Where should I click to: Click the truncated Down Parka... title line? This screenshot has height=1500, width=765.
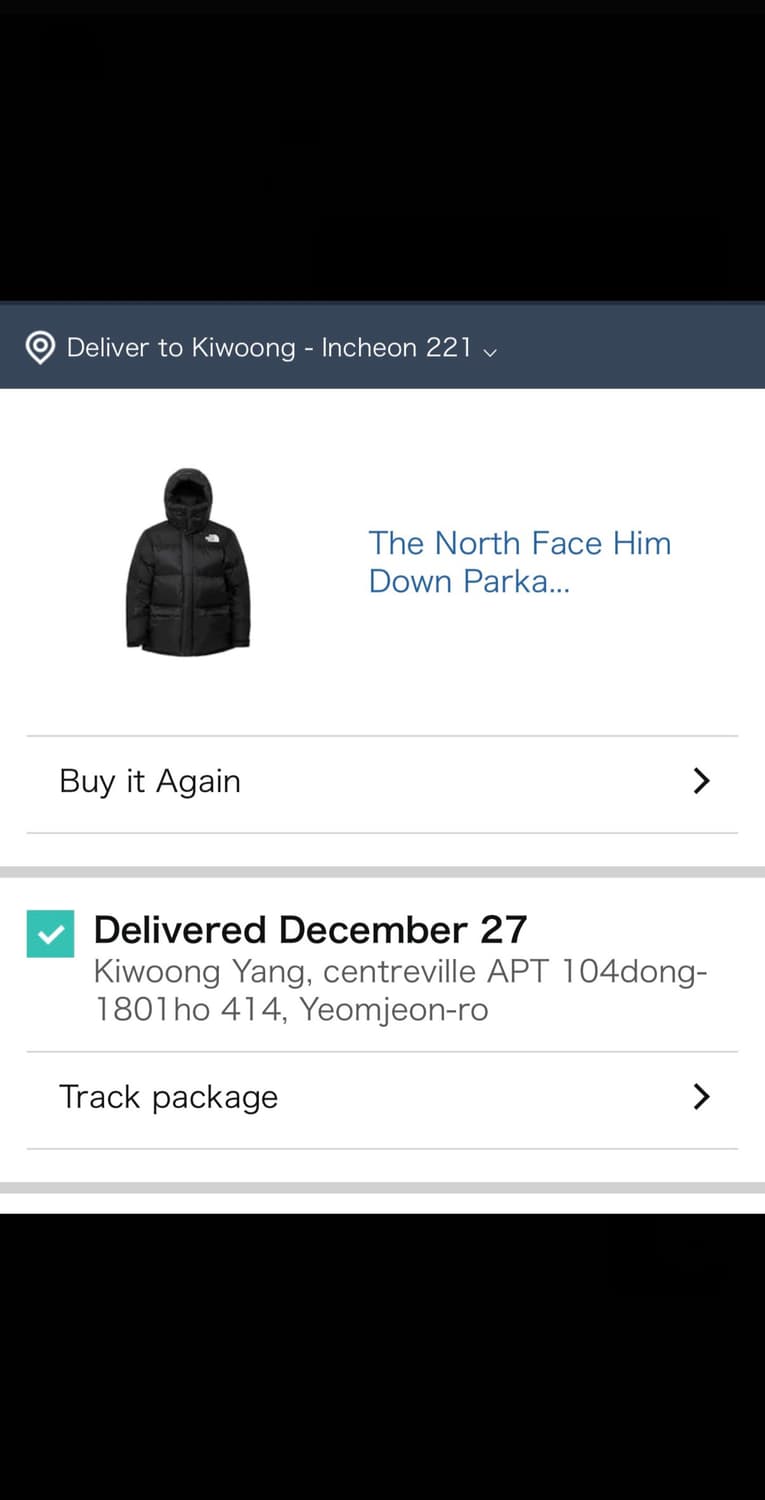469,581
